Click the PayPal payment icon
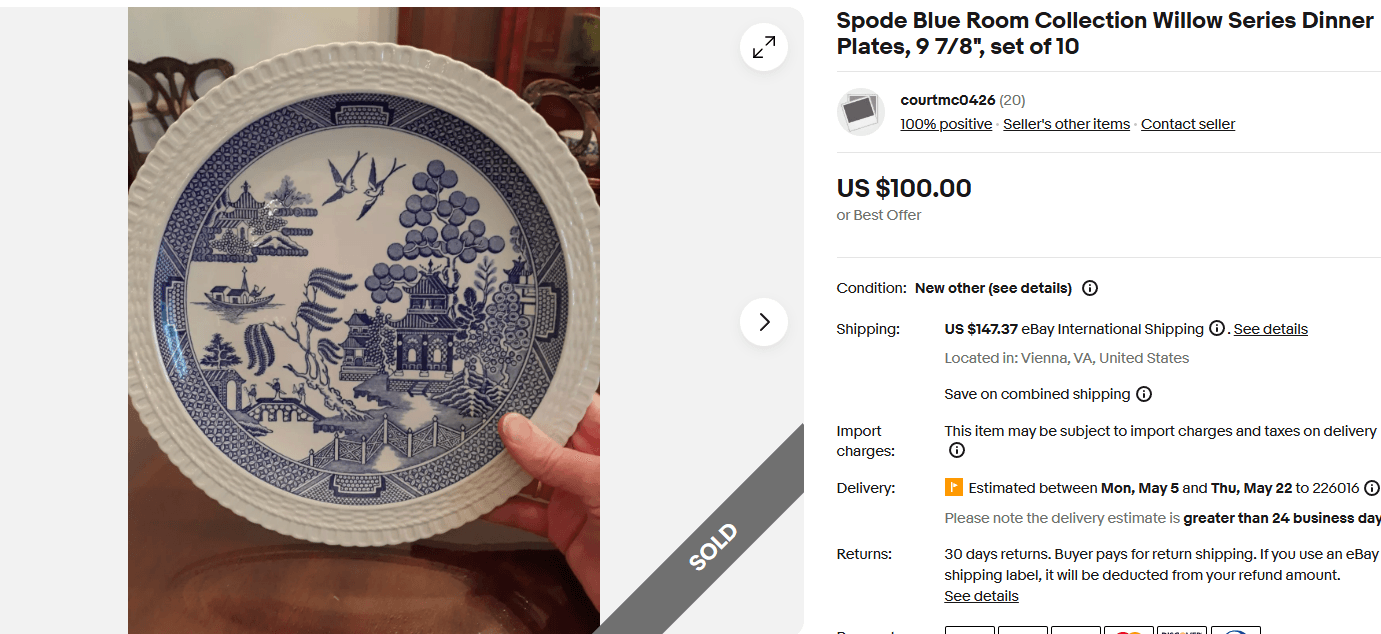1381x634 pixels. (x=1236, y=630)
